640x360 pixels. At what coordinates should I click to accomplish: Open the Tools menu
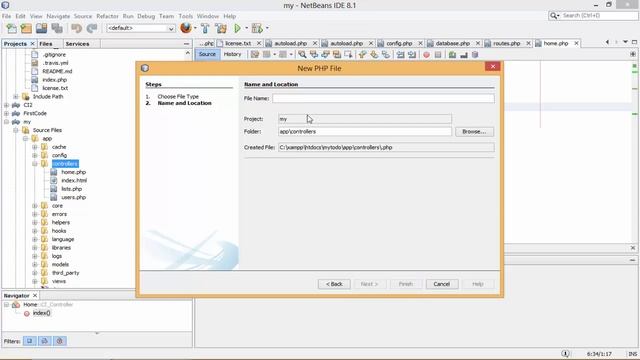pos(185,16)
